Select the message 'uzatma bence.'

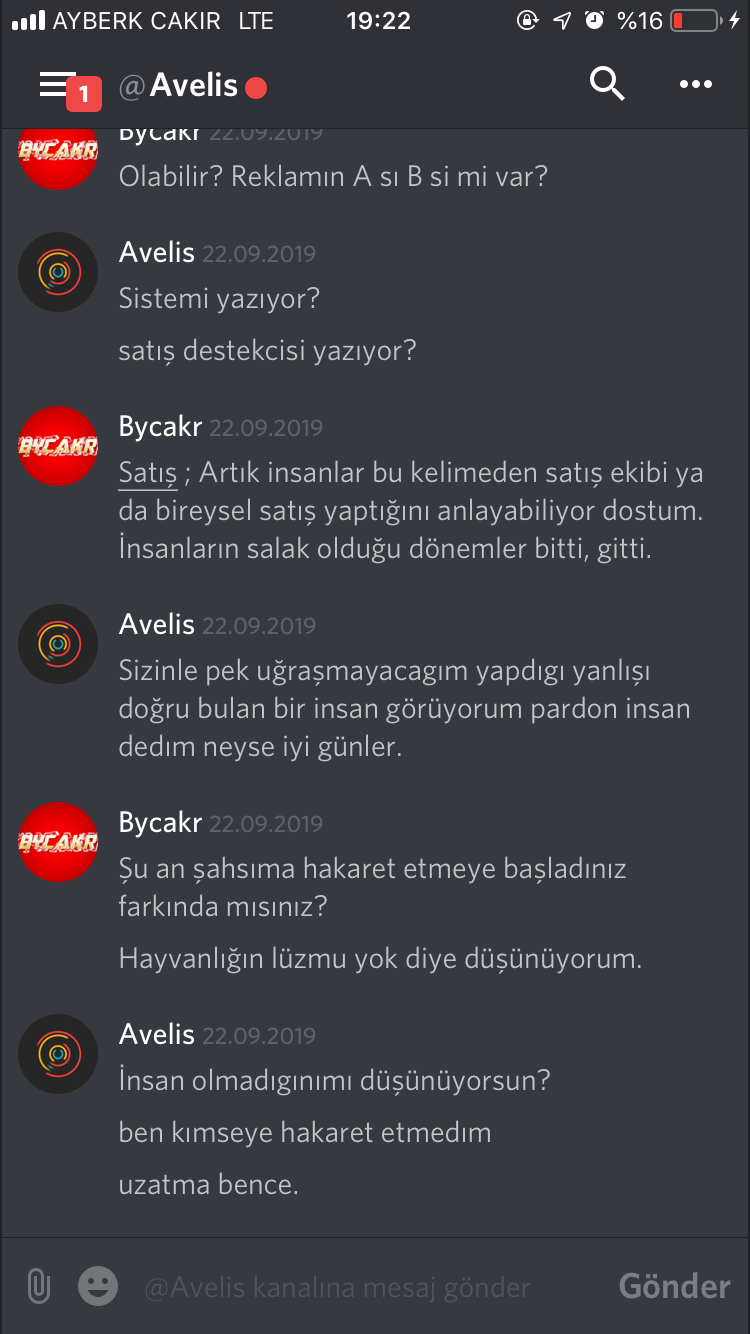(x=209, y=1185)
